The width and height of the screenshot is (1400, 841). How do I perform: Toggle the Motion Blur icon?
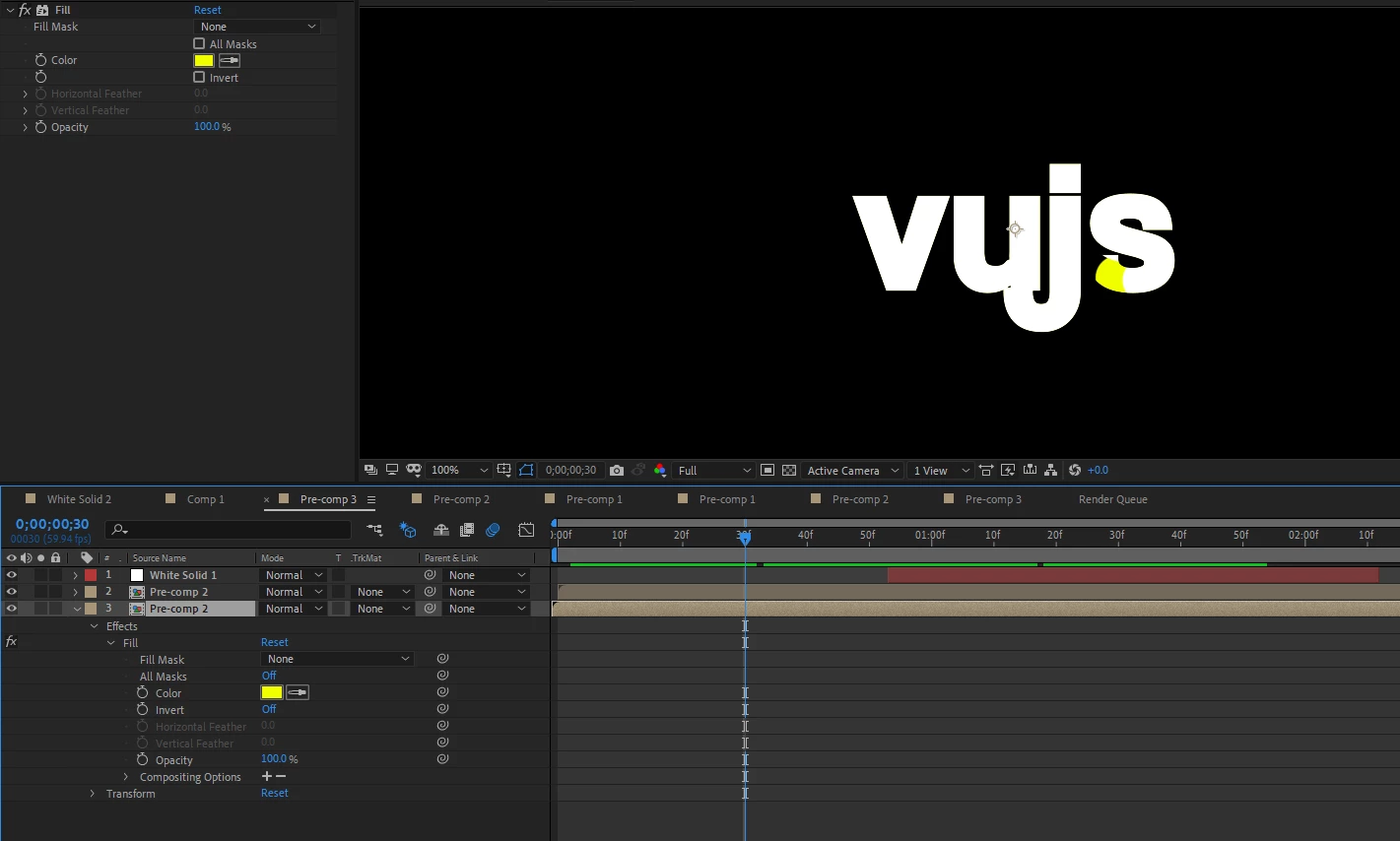coord(493,530)
